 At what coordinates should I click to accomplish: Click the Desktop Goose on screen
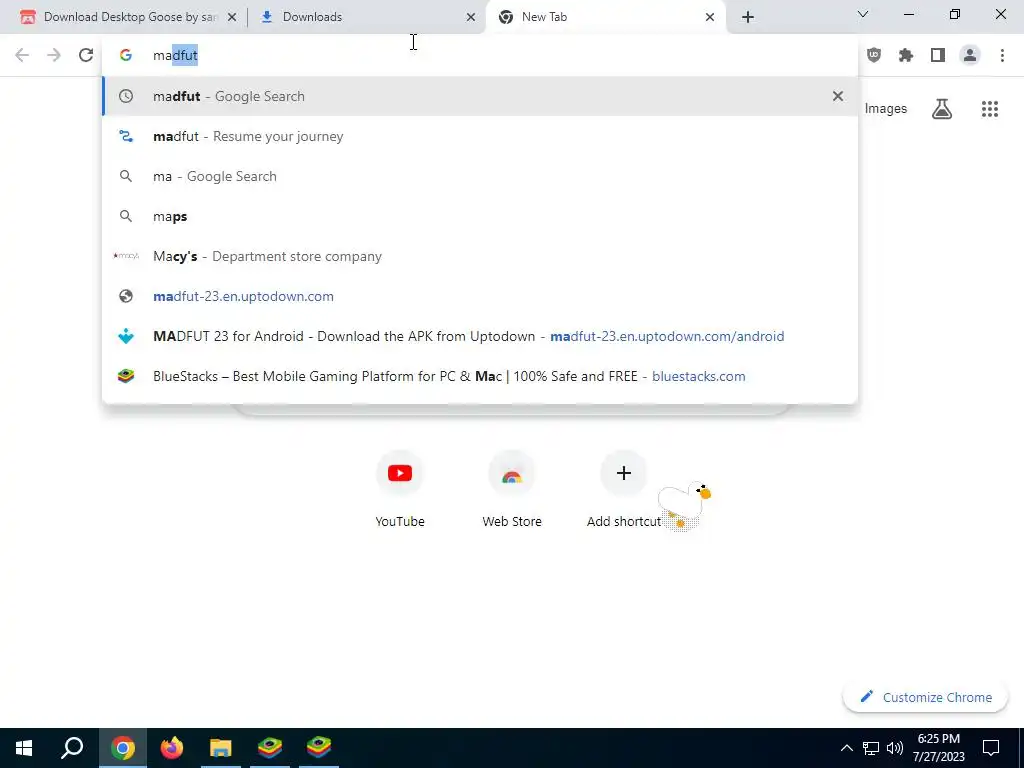click(x=684, y=505)
